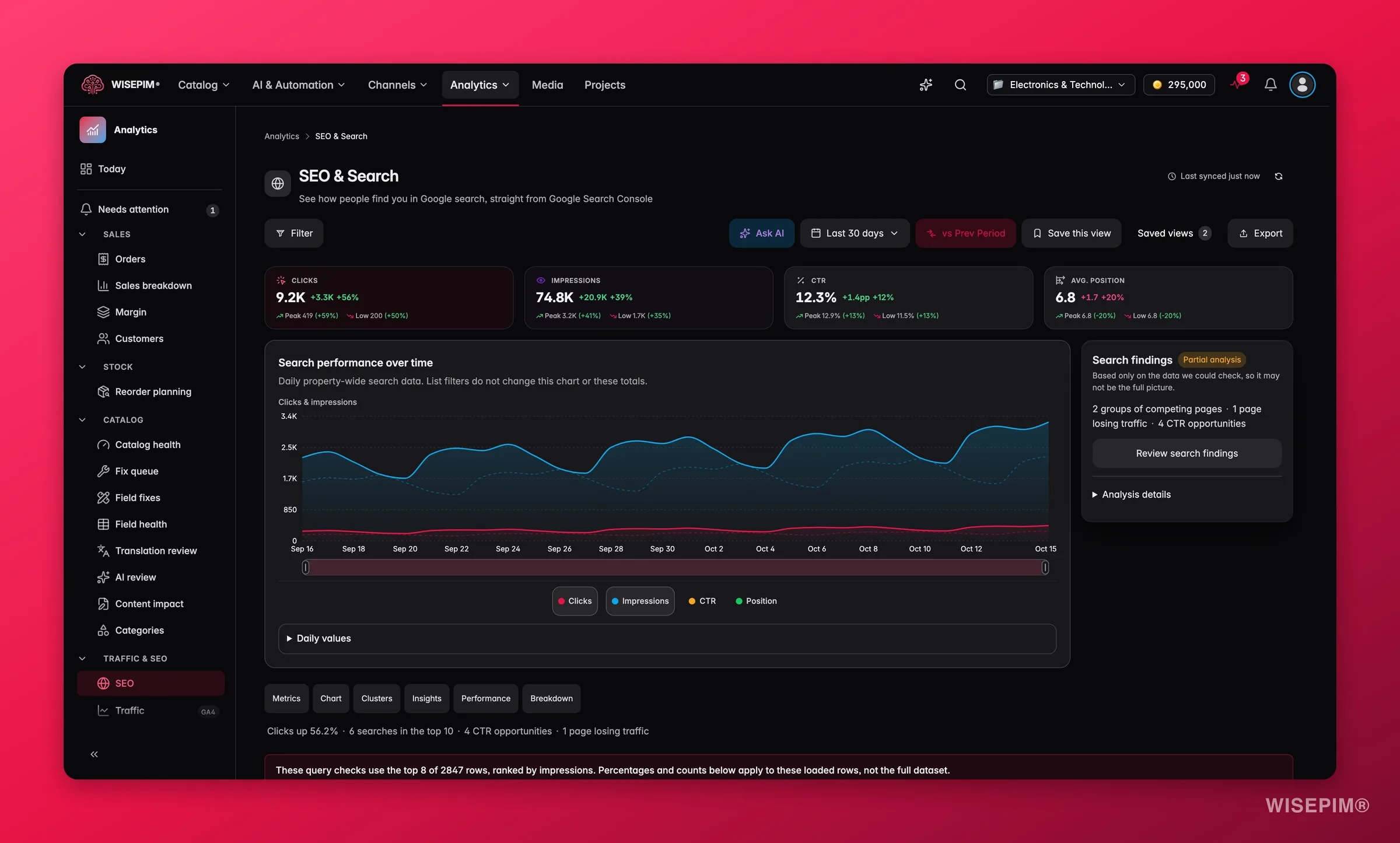This screenshot has width=1400, height=843.
Task: Open Today dashboard in sidebar
Action: [x=150, y=169]
